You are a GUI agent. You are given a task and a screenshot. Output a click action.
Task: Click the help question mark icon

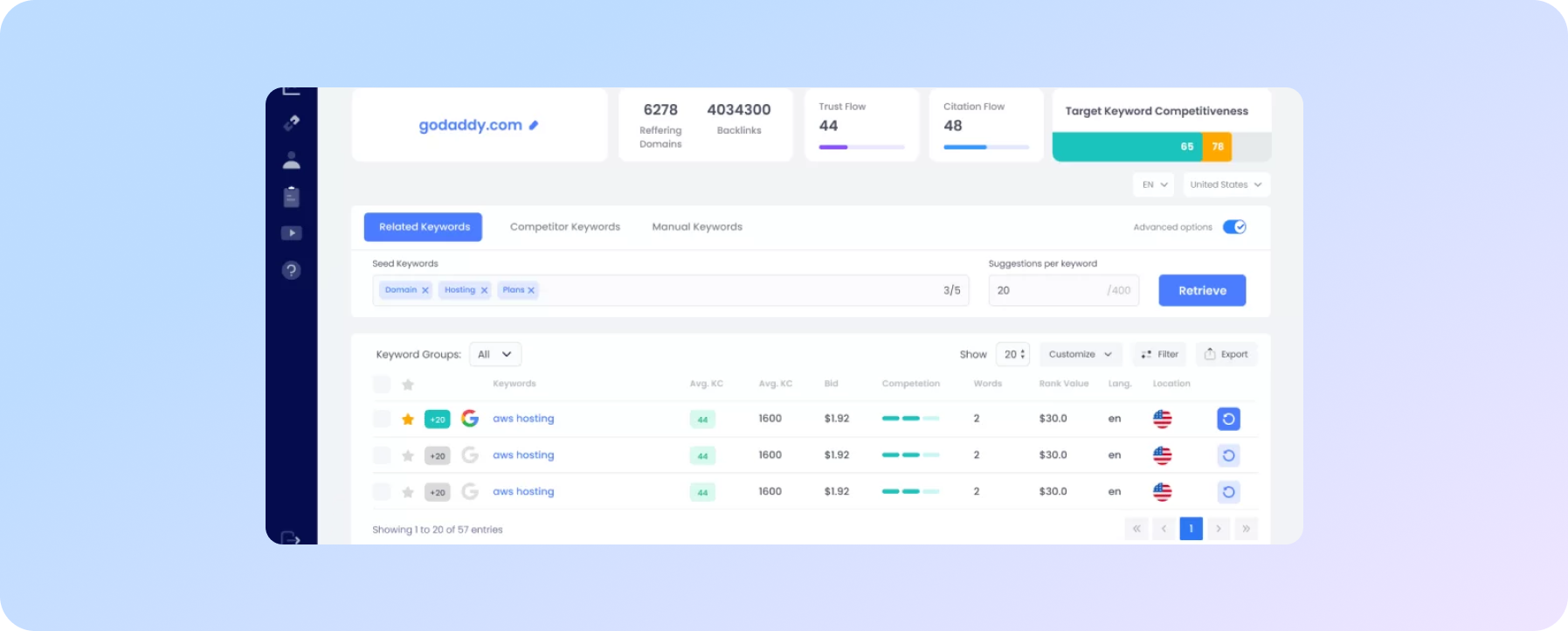[292, 270]
